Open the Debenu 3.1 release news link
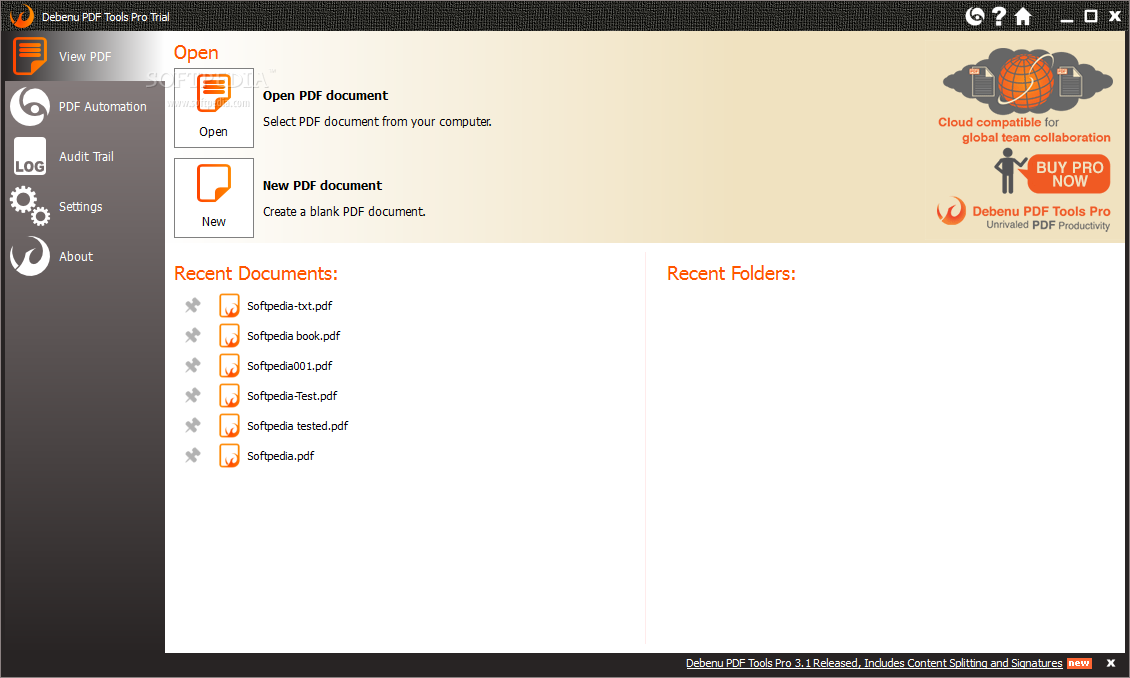Viewport: 1130px width, 678px height. coord(873,663)
